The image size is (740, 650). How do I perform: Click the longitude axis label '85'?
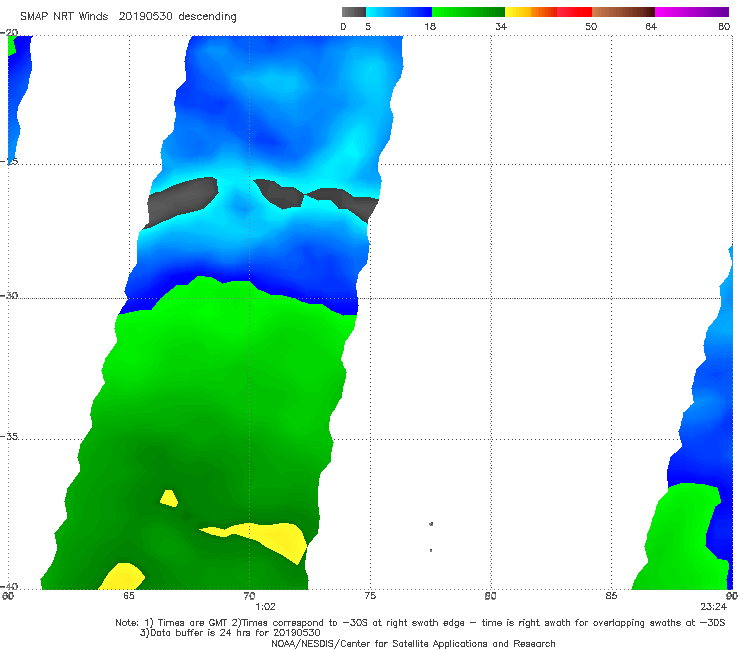pyautogui.click(x=611, y=596)
